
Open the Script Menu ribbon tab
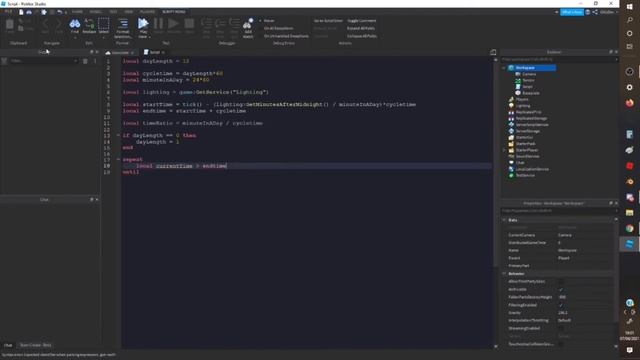click(x=173, y=12)
